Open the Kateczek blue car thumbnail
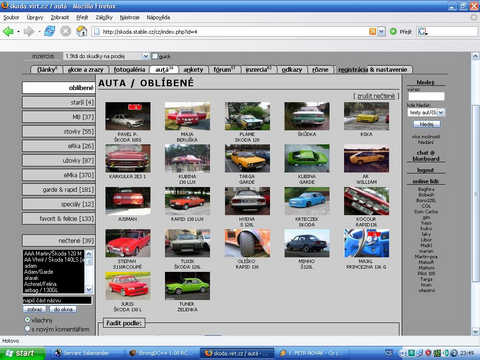The height and width of the screenshot is (360, 480). coord(307,201)
